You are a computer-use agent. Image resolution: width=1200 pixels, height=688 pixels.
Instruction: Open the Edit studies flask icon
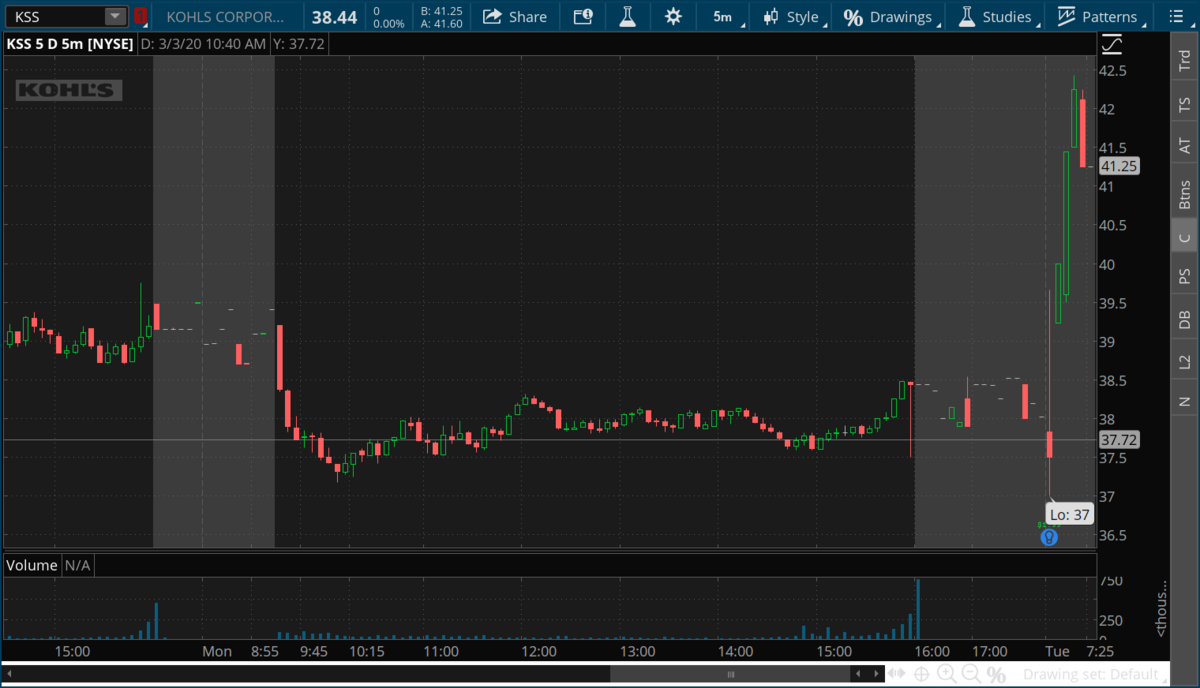tap(628, 17)
